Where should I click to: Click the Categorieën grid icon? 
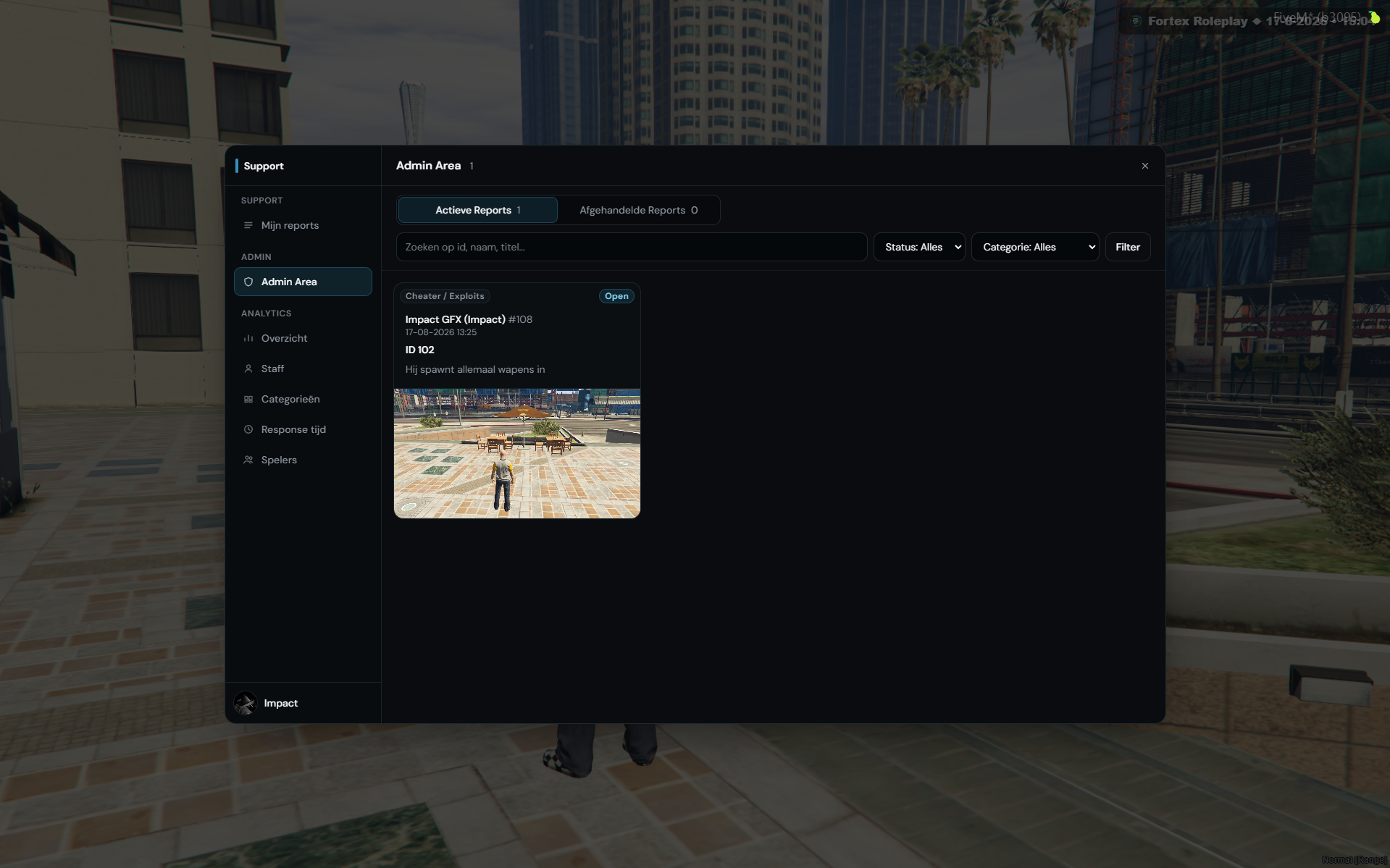[248, 399]
